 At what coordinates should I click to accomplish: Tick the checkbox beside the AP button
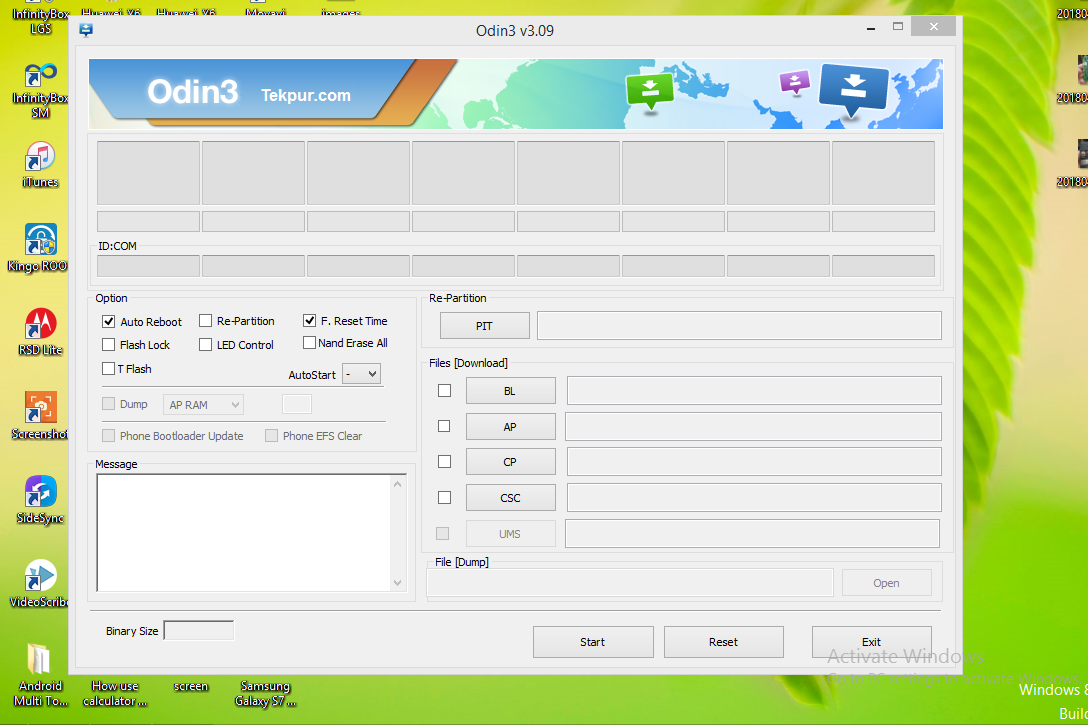point(444,426)
